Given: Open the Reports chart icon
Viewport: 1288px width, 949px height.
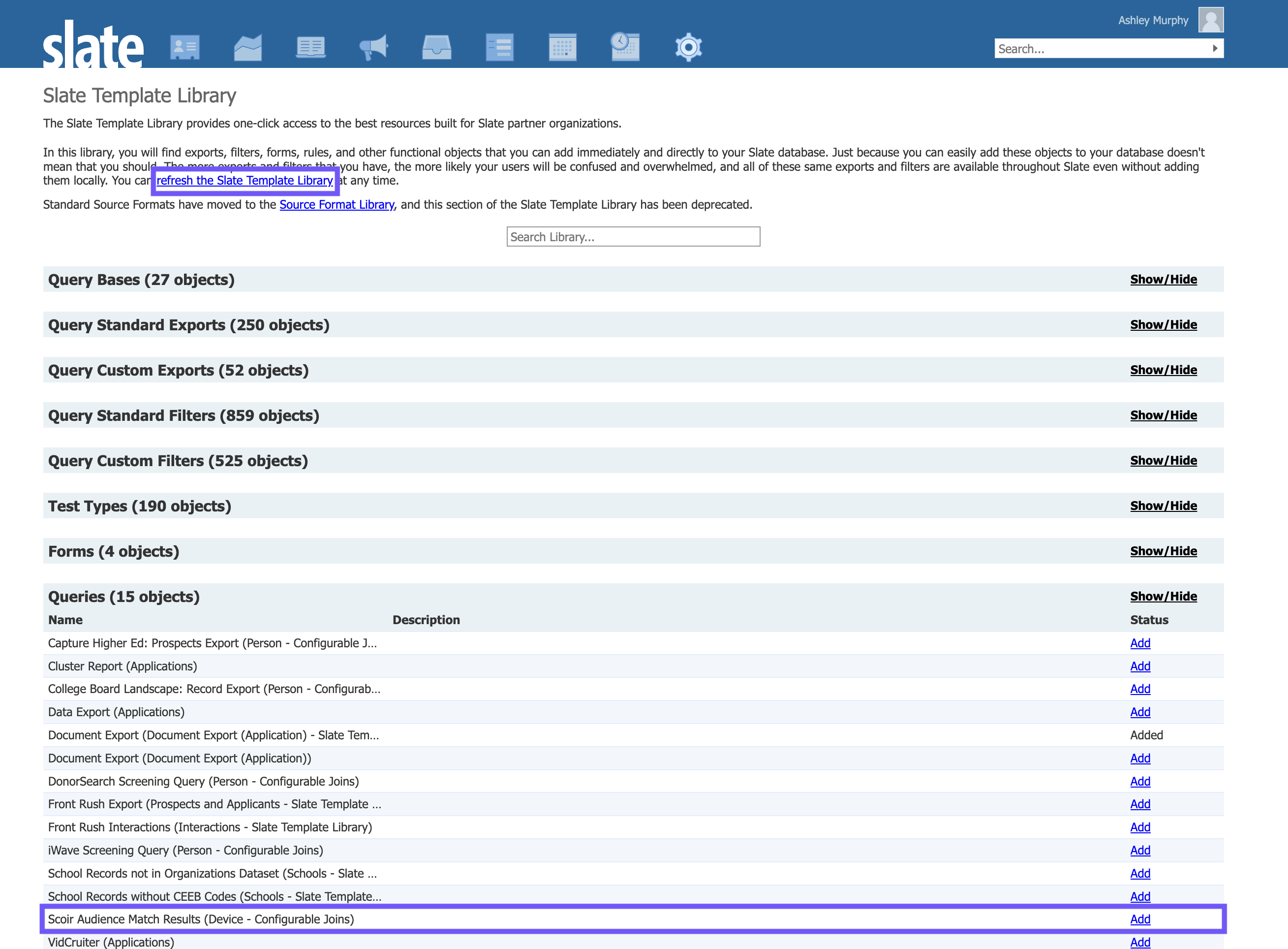Looking at the screenshot, I should pos(248,47).
